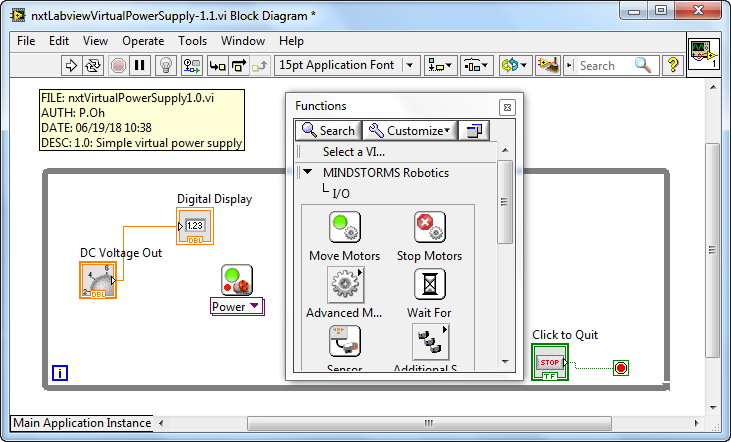Click Abort Execution stop button
Screen dimensions: 731x442
(118, 66)
